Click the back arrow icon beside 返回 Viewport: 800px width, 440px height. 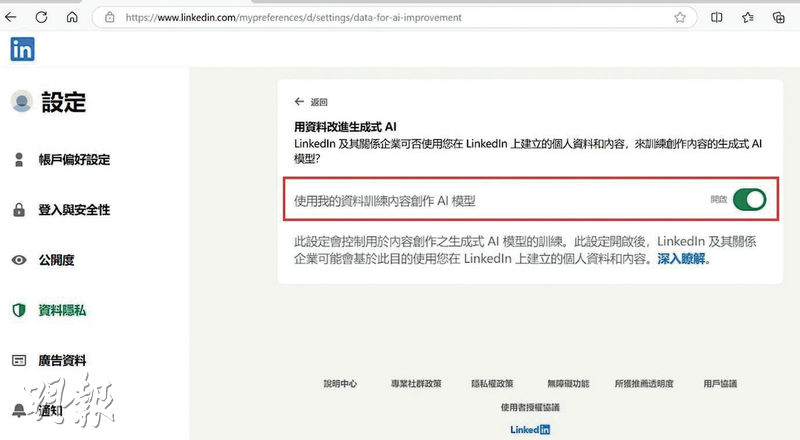pos(299,102)
